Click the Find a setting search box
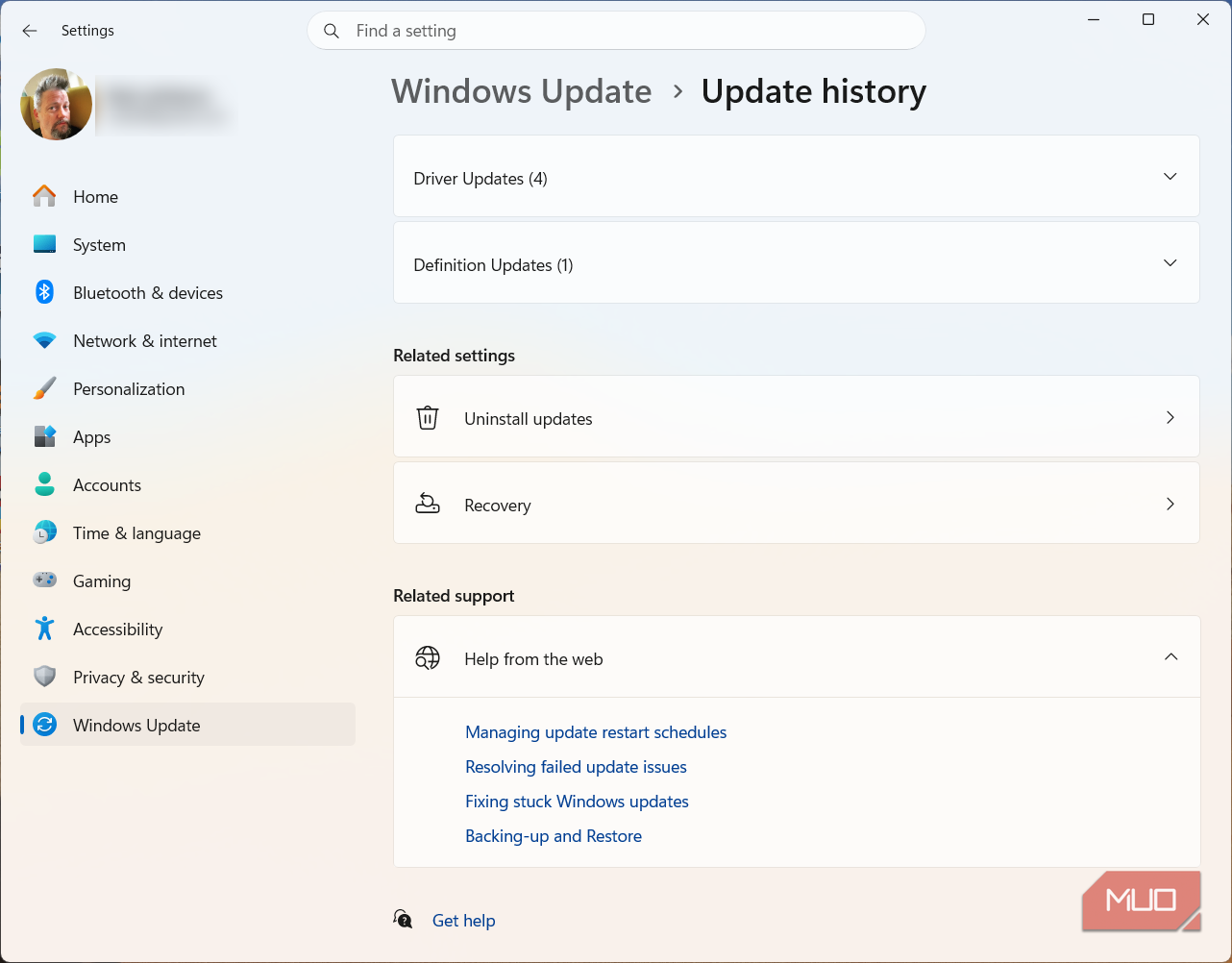This screenshot has height=963, width=1232. [x=616, y=31]
